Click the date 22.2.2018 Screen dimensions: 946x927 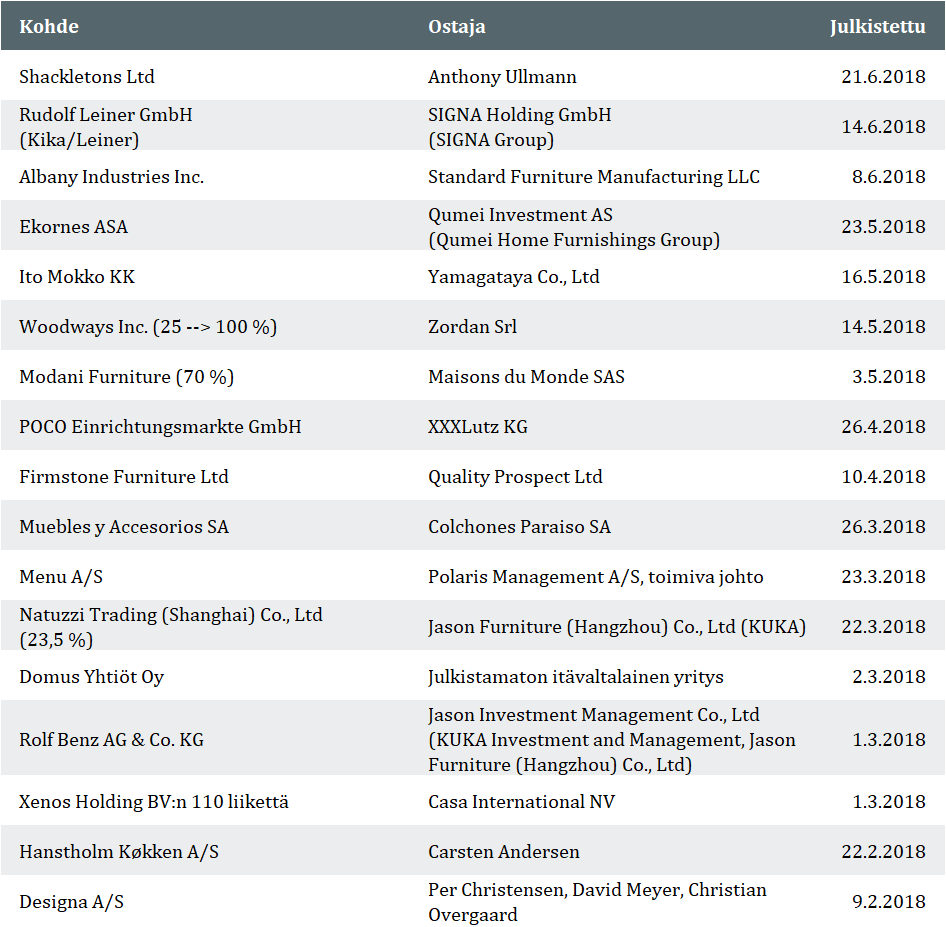coord(883,852)
